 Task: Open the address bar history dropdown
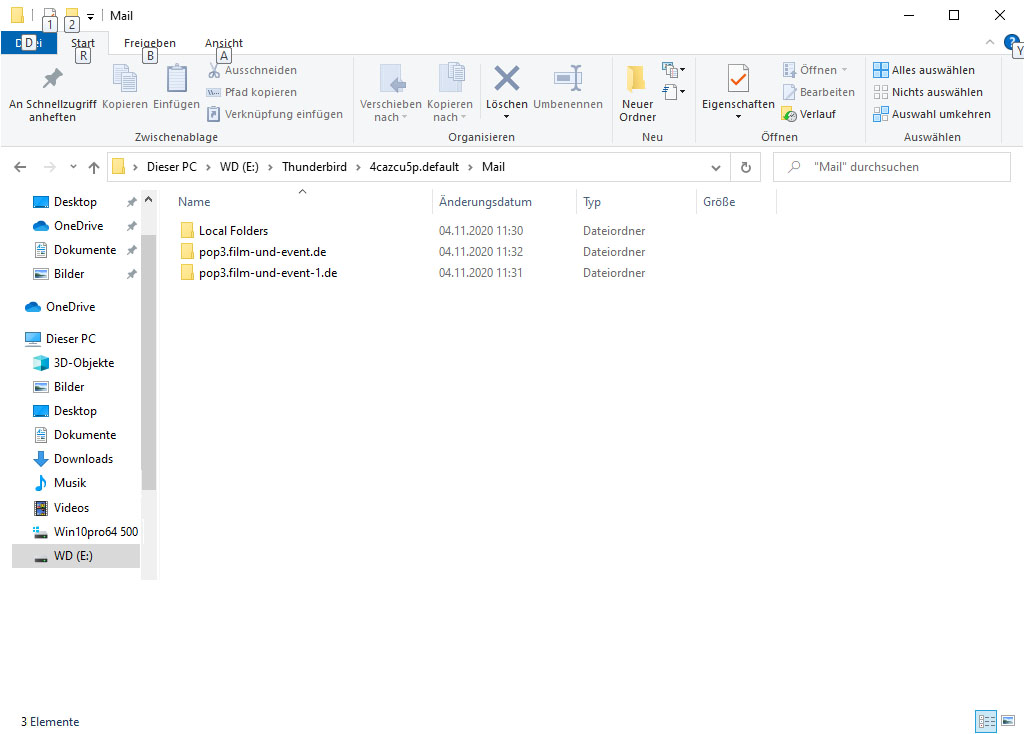point(716,167)
